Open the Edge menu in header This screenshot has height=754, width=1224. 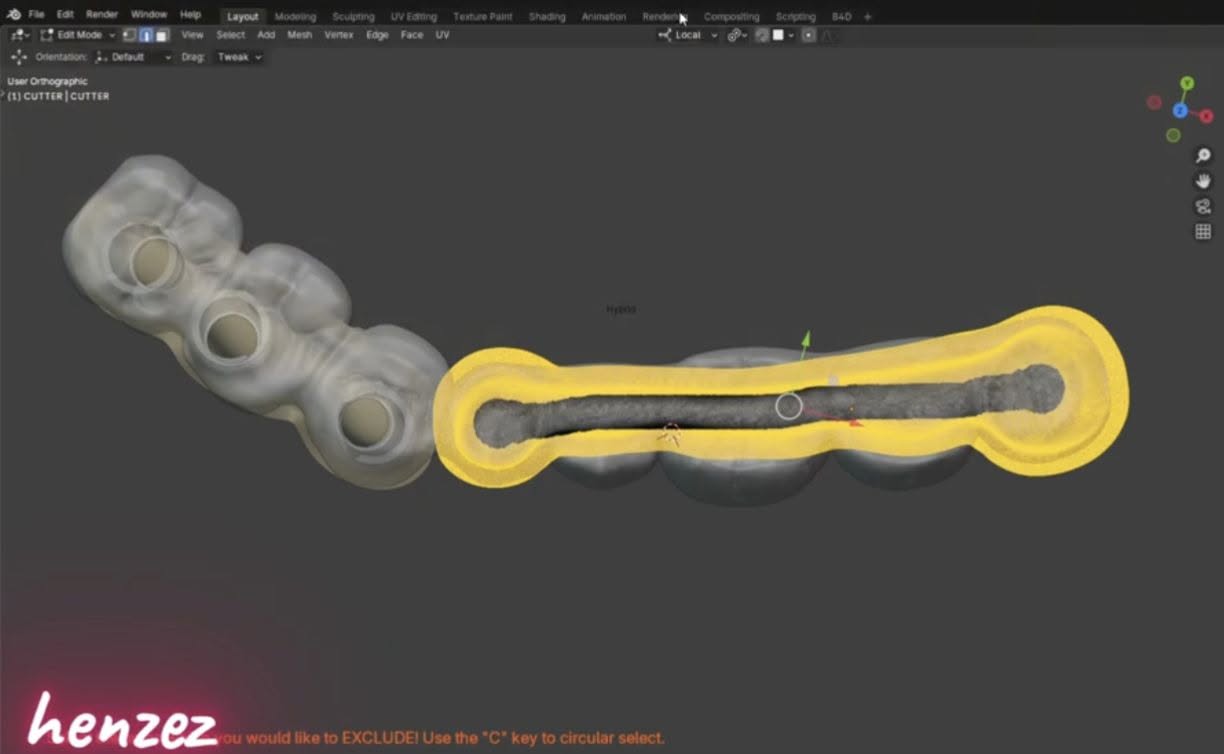pyautogui.click(x=377, y=35)
